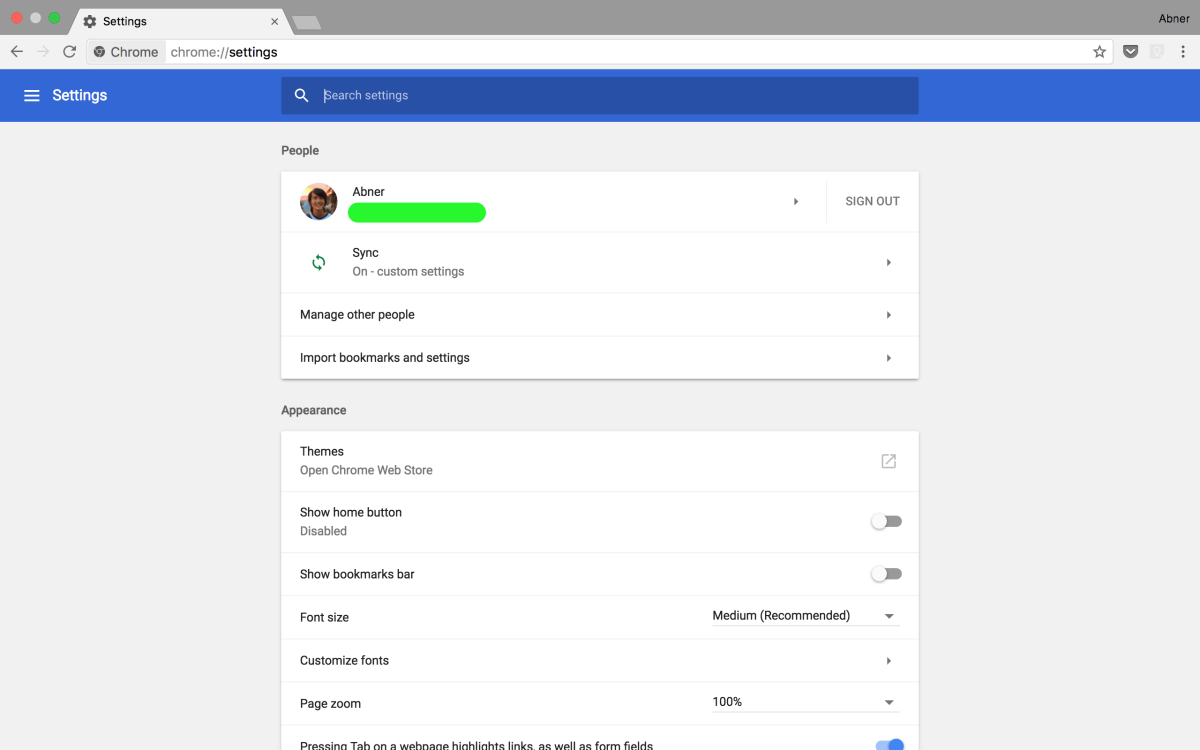The width and height of the screenshot is (1200, 750).
Task: Click the Appearance section heading
Action: tap(314, 411)
